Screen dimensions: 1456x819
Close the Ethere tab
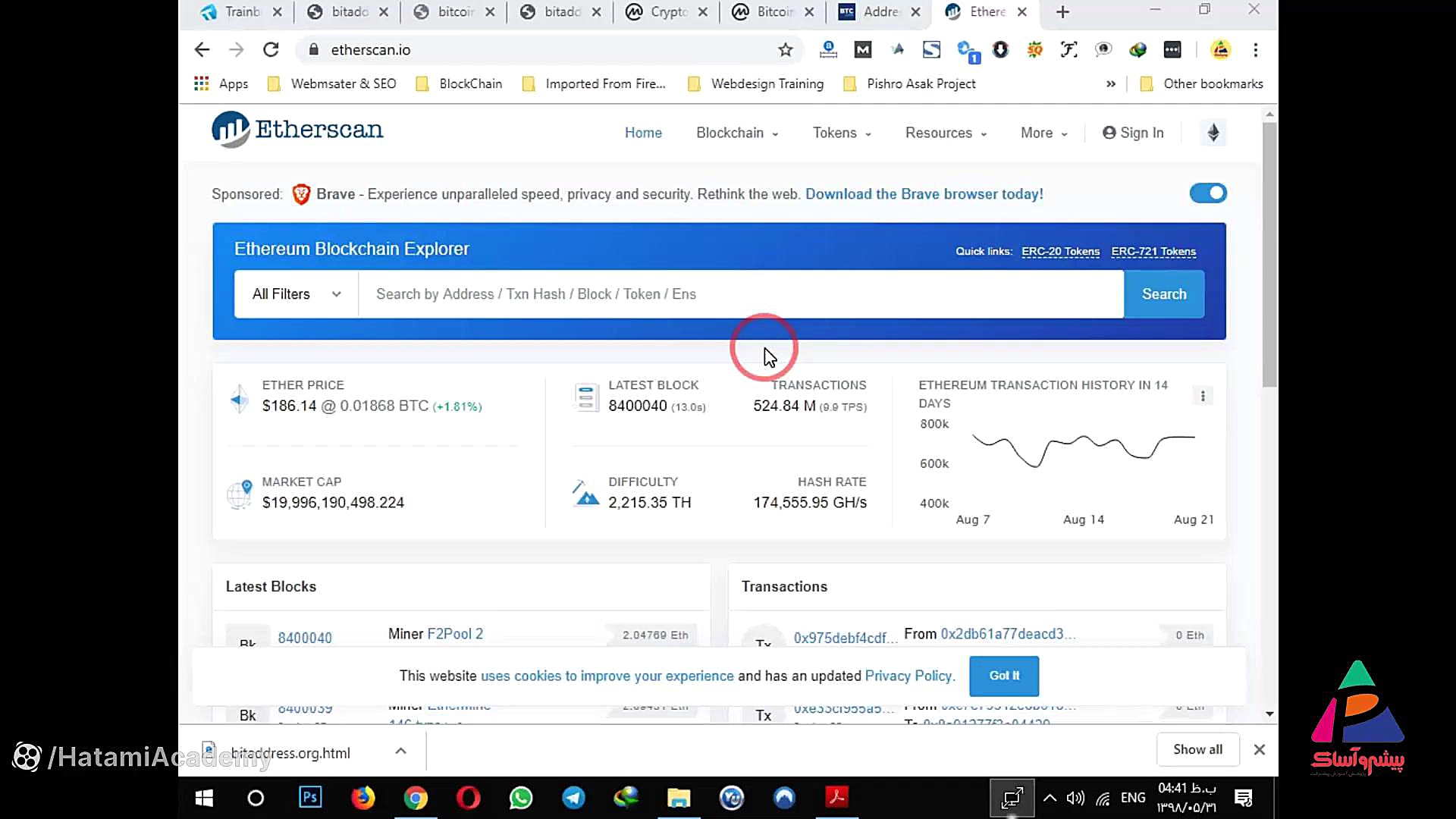click(x=1022, y=12)
